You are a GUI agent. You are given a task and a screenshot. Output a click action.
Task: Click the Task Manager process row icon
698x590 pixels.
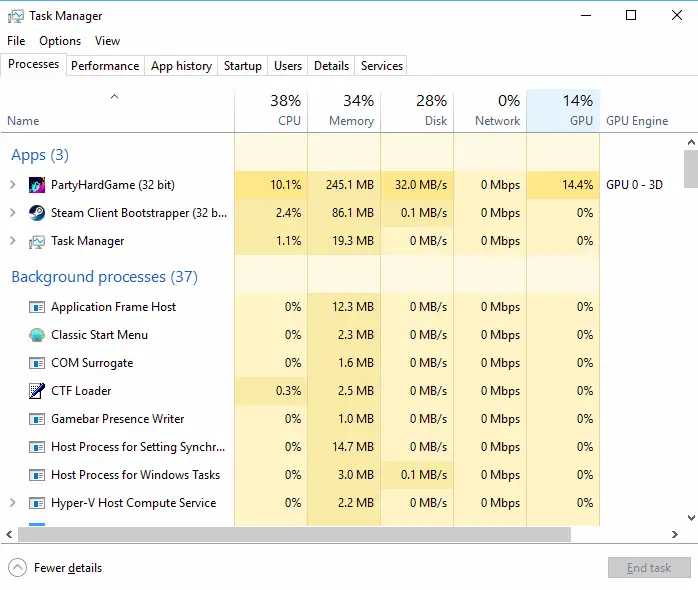point(37,241)
